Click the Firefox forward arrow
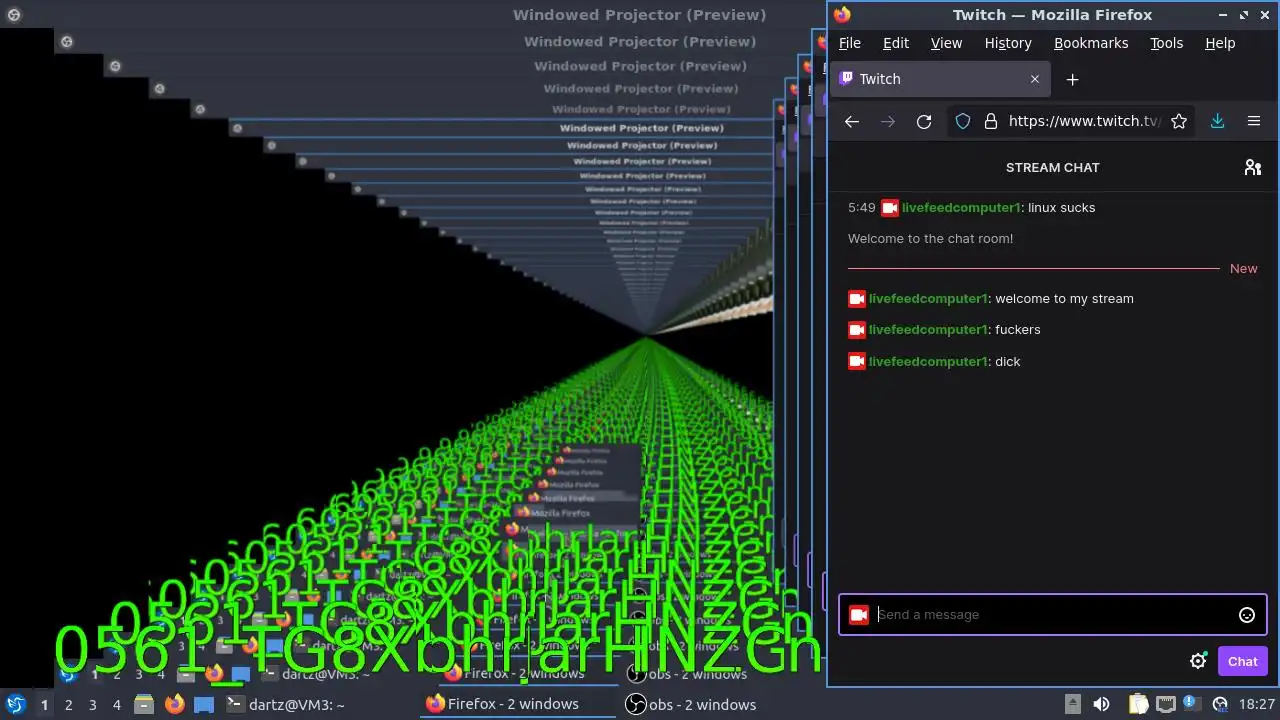Viewport: 1280px width, 720px height. tap(888, 121)
